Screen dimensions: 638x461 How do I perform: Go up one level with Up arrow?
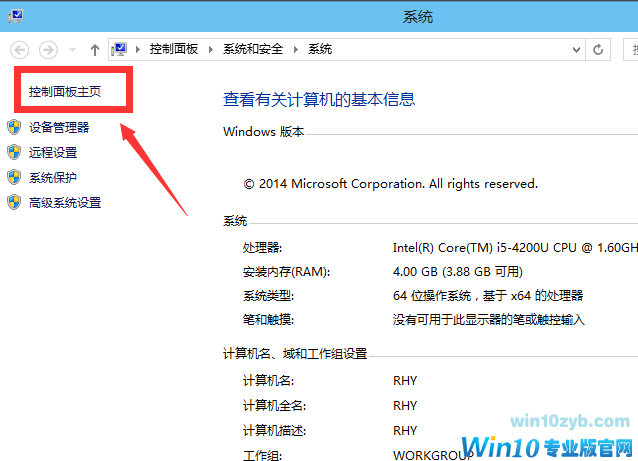point(95,50)
